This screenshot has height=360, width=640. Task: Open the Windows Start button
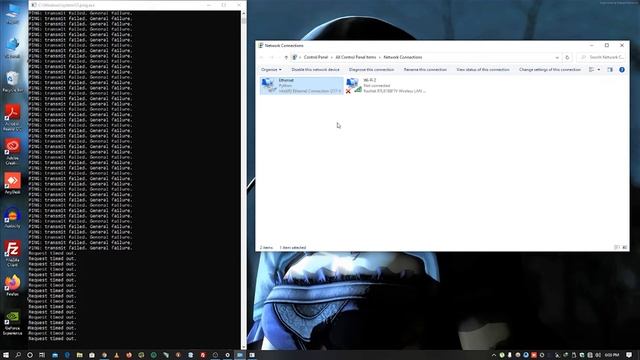coord(6,355)
